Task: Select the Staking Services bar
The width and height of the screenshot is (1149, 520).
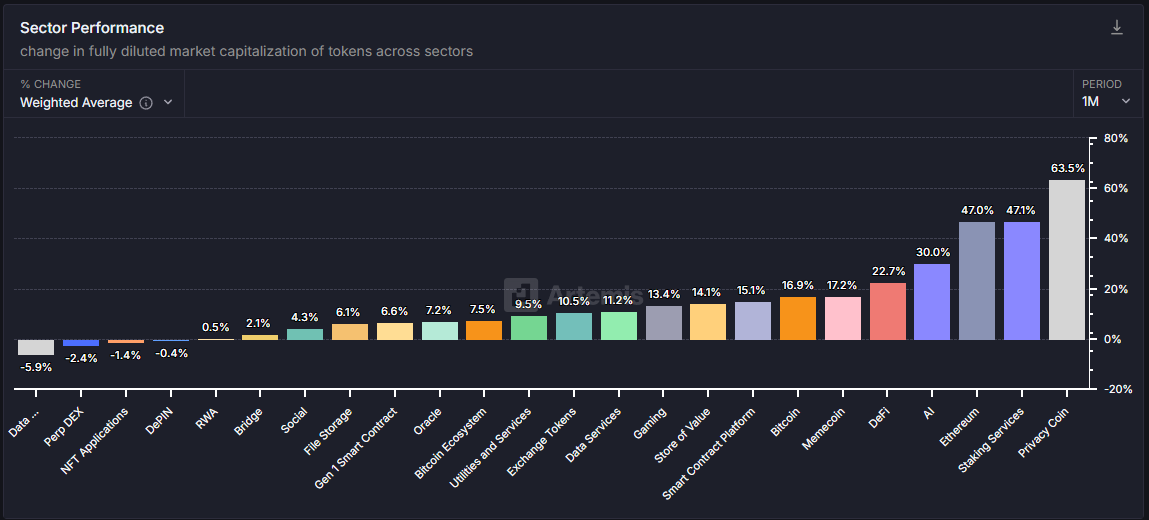Action: click(x=1022, y=281)
